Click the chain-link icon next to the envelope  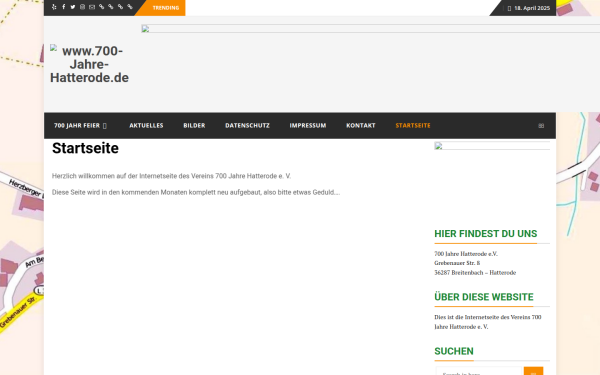click(101, 7)
